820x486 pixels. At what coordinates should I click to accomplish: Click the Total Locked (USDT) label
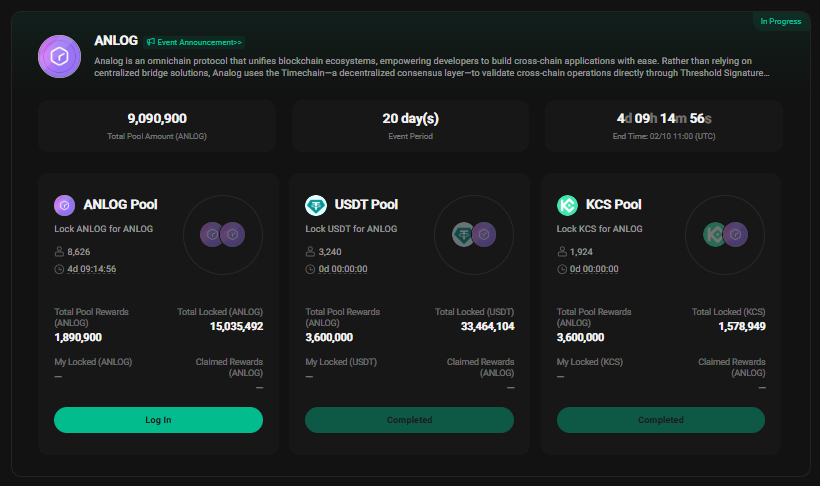474,312
